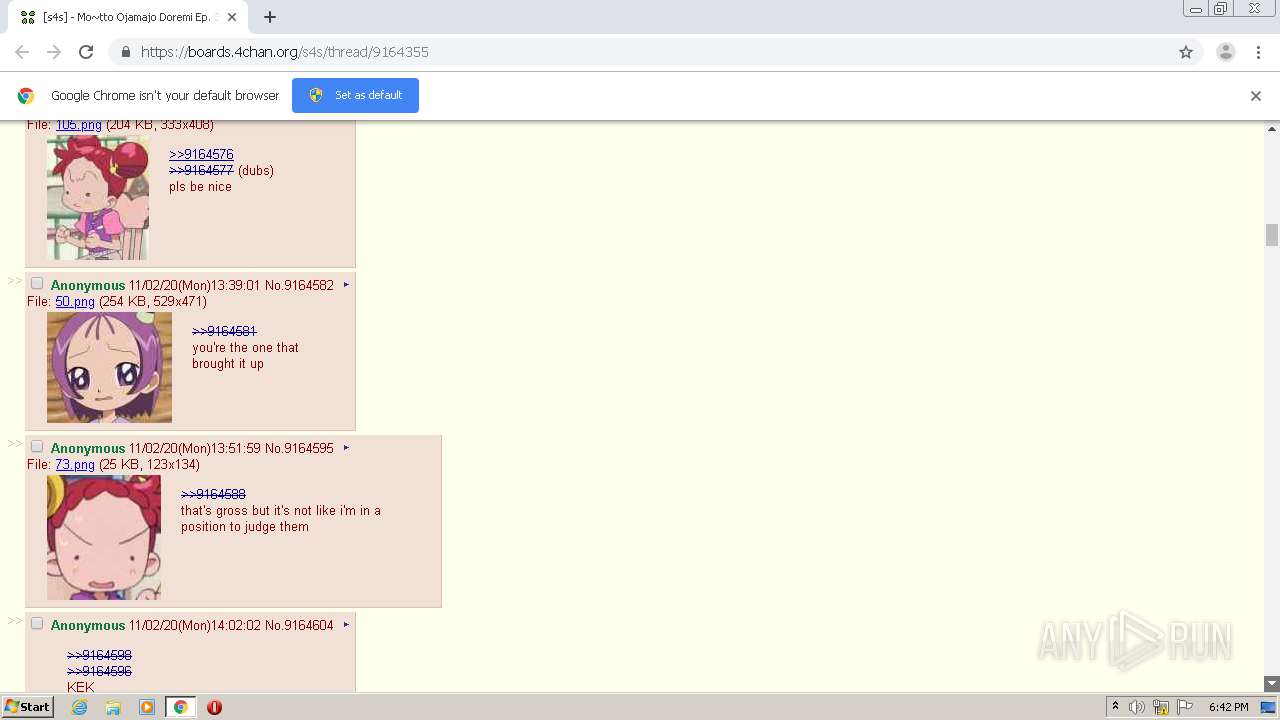This screenshot has height=720, width=1280.
Task: Open the Chrome profile avatar menu
Action: (x=1226, y=52)
